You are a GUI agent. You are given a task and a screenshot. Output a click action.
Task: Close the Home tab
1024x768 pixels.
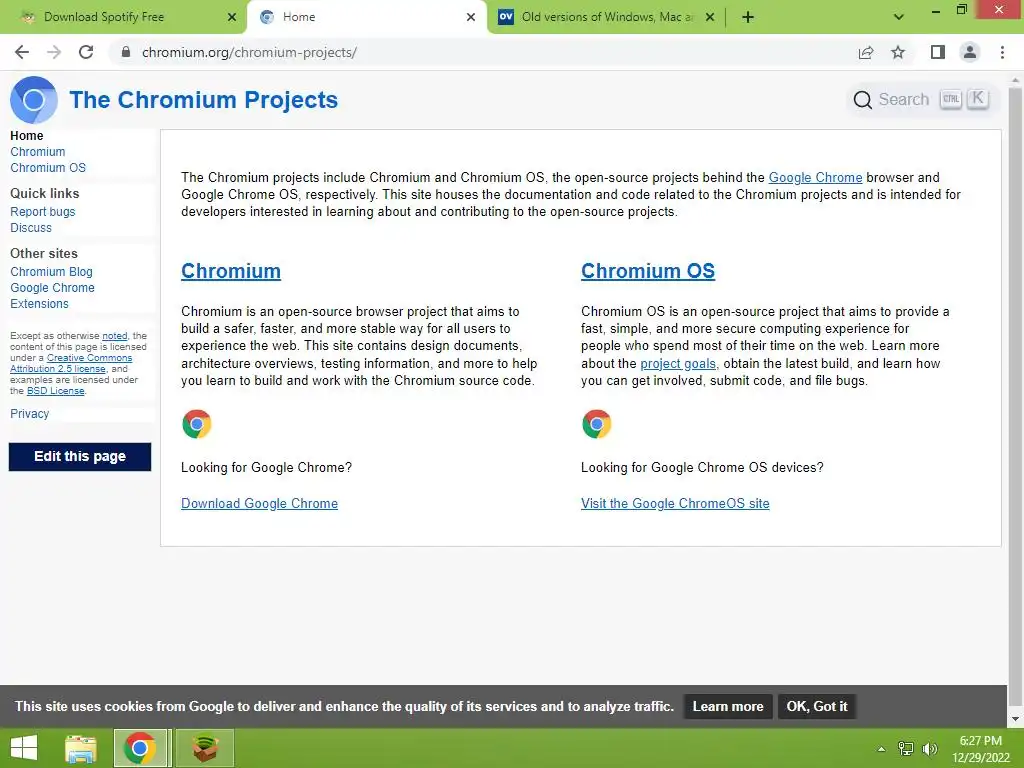(471, 17)
